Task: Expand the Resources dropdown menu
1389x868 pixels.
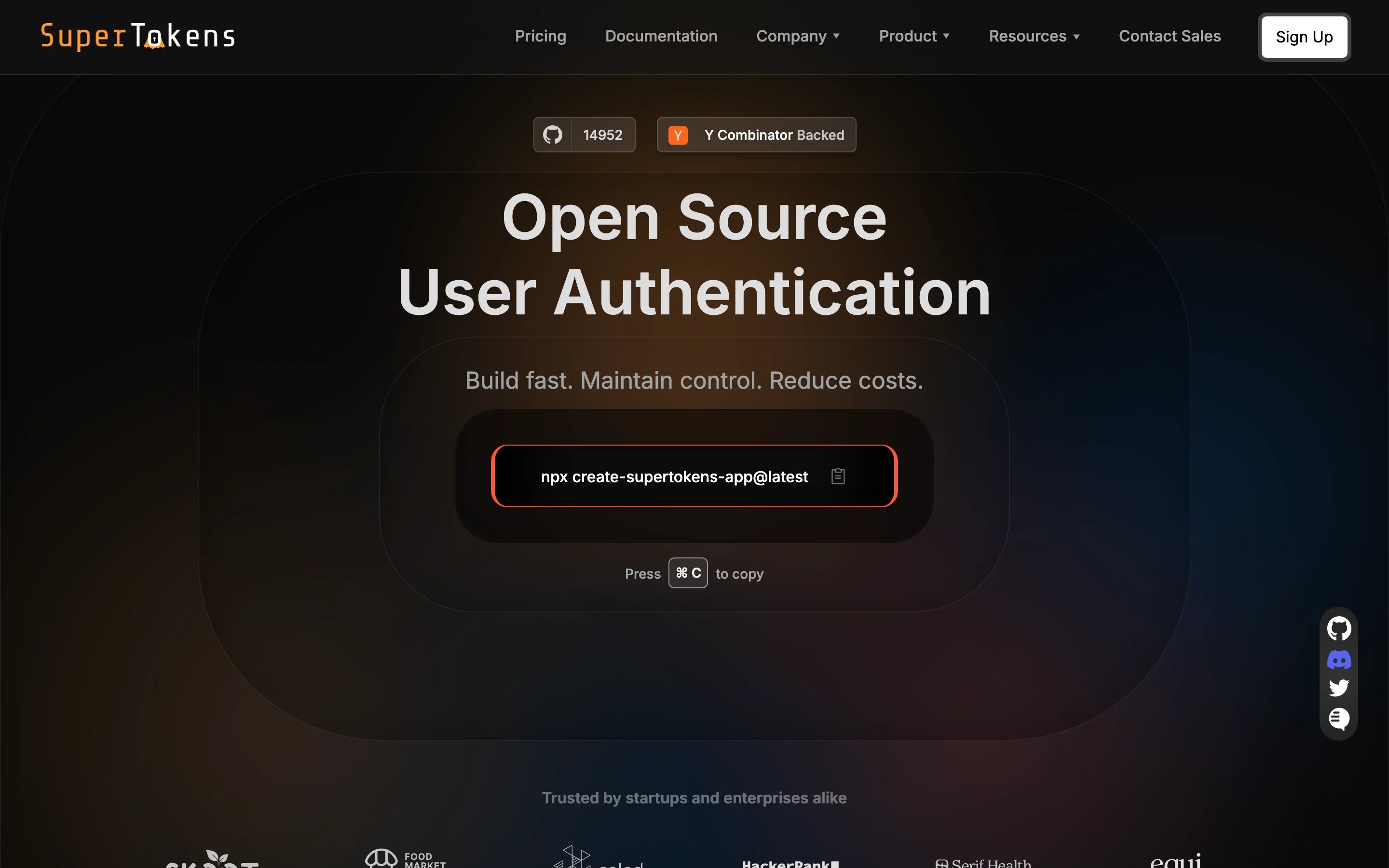Action: pyautogui.click(x=1035, y=36)
